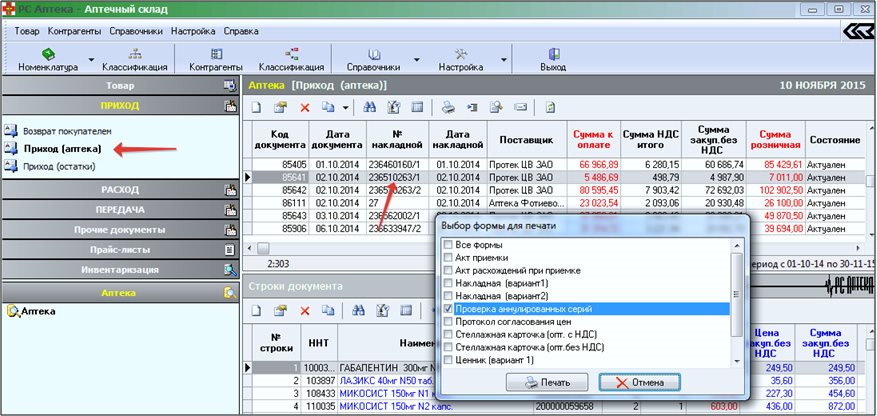The width and height of the screenshot is (877, 416).
Task: Tick the Акт приемки checkbox
Action: pos(448,257)
